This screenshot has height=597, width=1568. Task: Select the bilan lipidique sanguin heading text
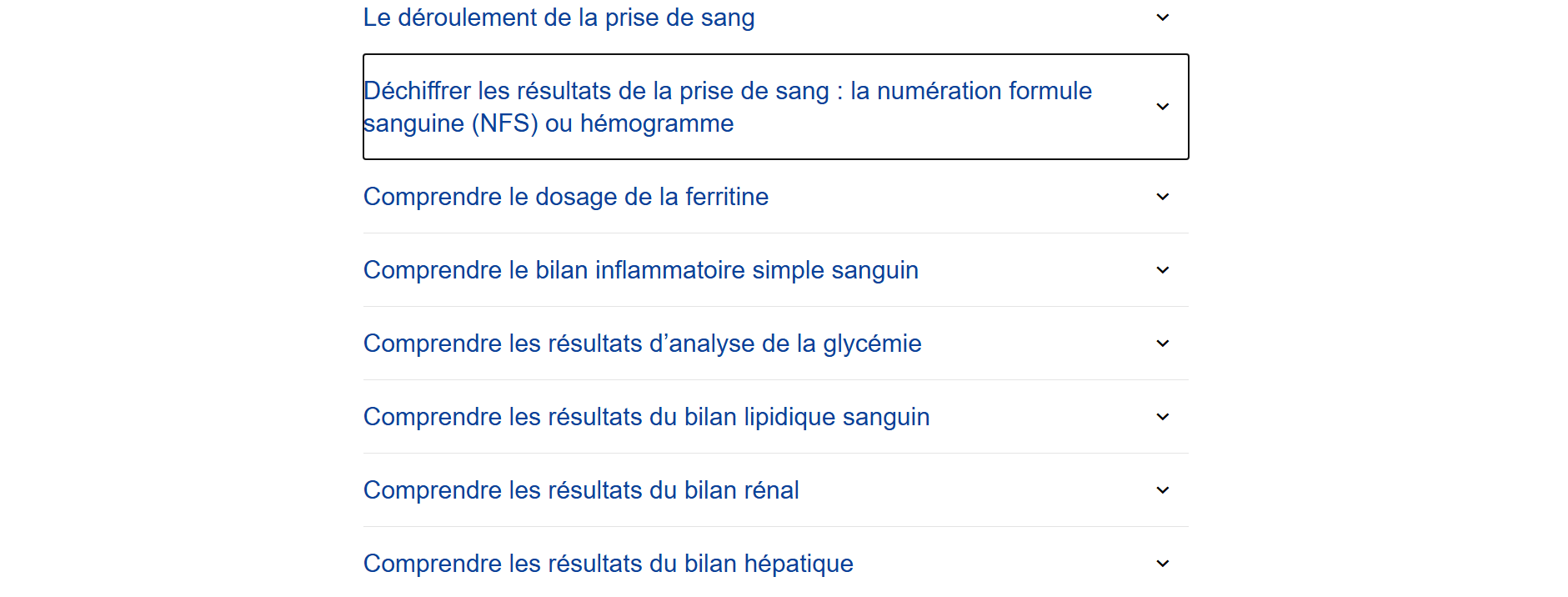pos(646,417)
